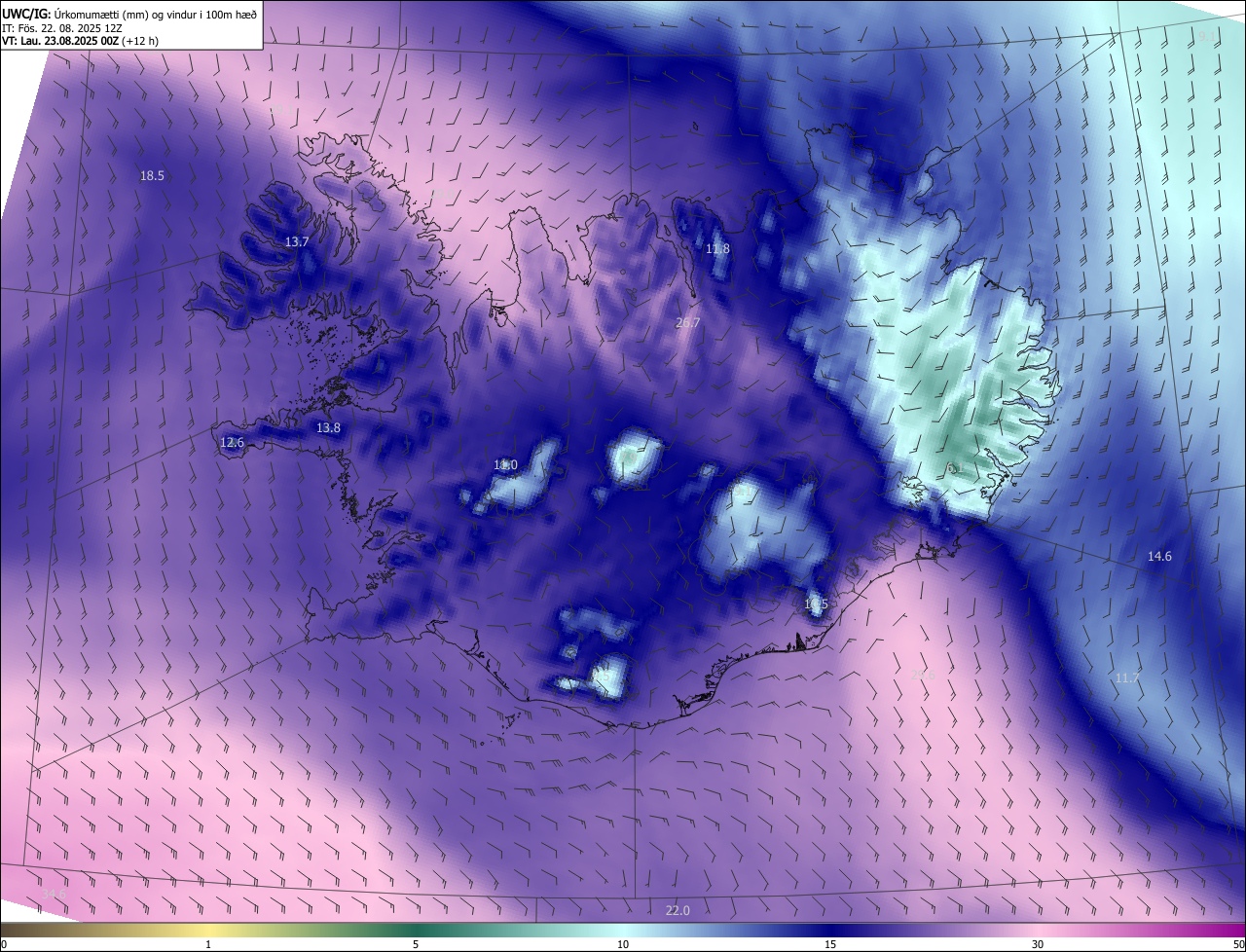Click the color scale at tick 30
The image size is (1246, 952).
(x=1038, y=944)
